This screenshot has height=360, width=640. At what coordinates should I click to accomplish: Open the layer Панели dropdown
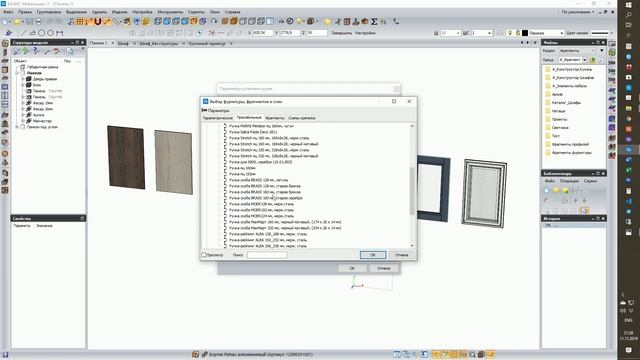pos(562,33)
